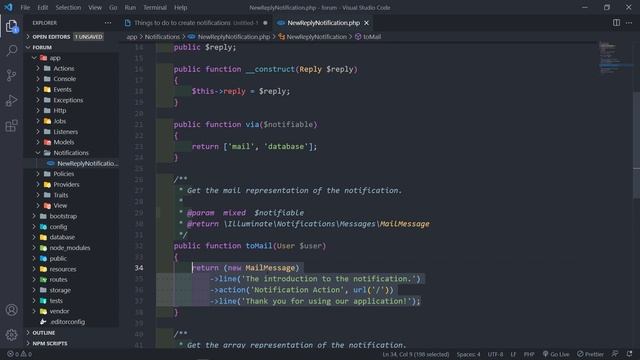Open the .editorconfig file
640x360 pixels.
(71, 322)
